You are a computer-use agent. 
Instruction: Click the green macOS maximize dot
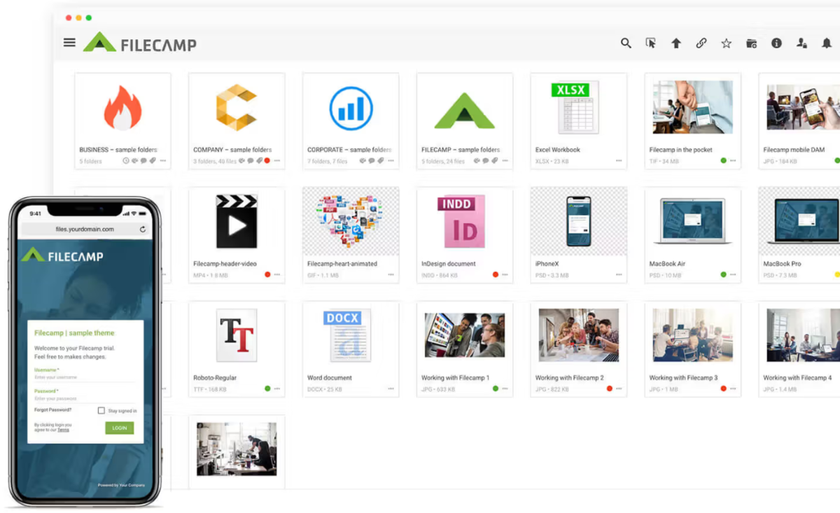click(89, 18)
